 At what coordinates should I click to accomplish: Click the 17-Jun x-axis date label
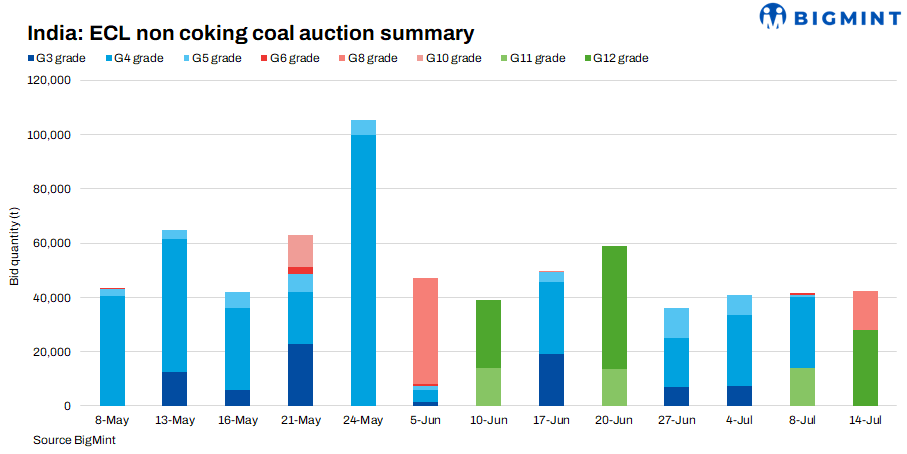(552, 420)
